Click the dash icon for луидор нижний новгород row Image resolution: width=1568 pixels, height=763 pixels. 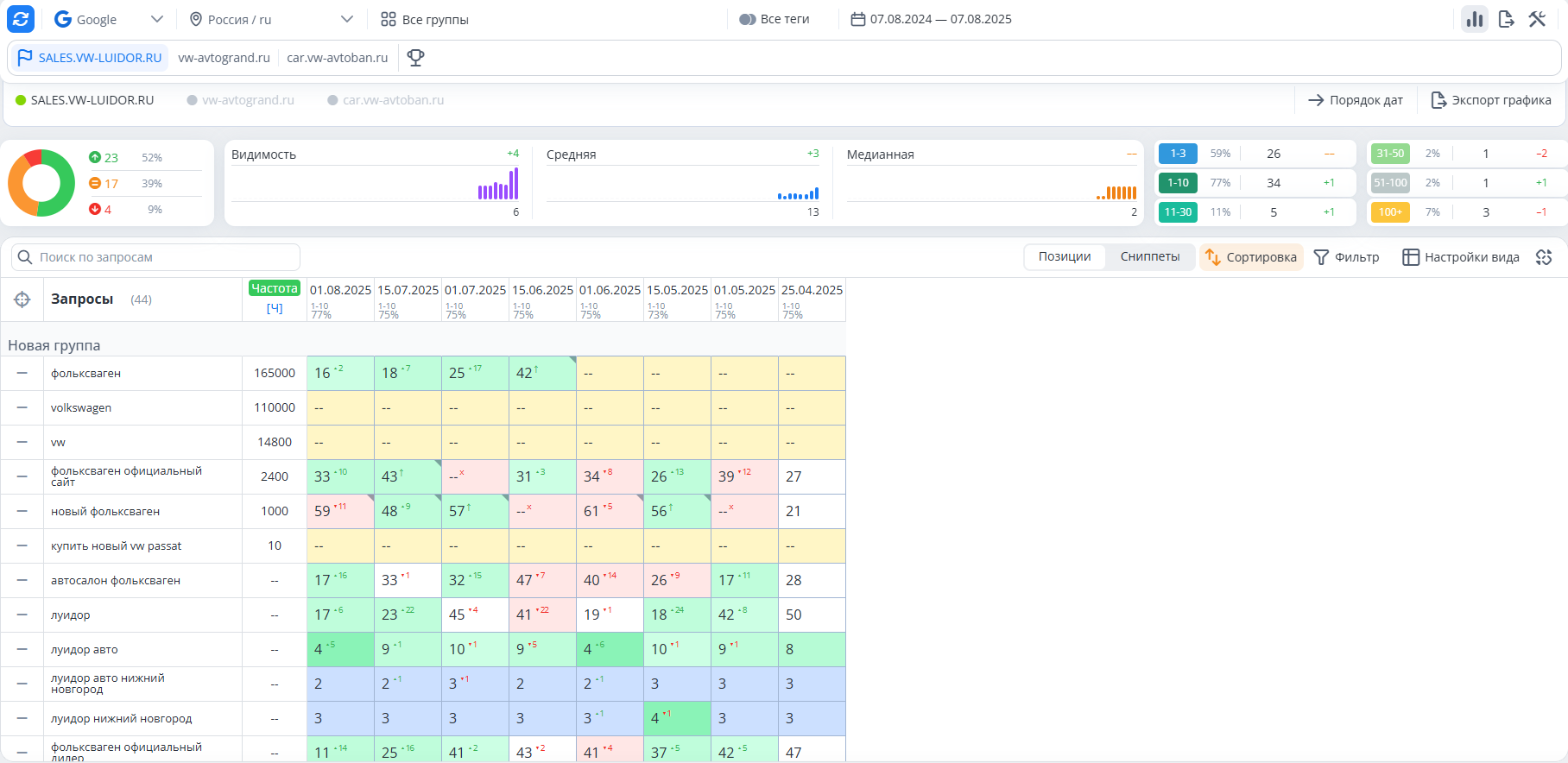click(22, 718)
